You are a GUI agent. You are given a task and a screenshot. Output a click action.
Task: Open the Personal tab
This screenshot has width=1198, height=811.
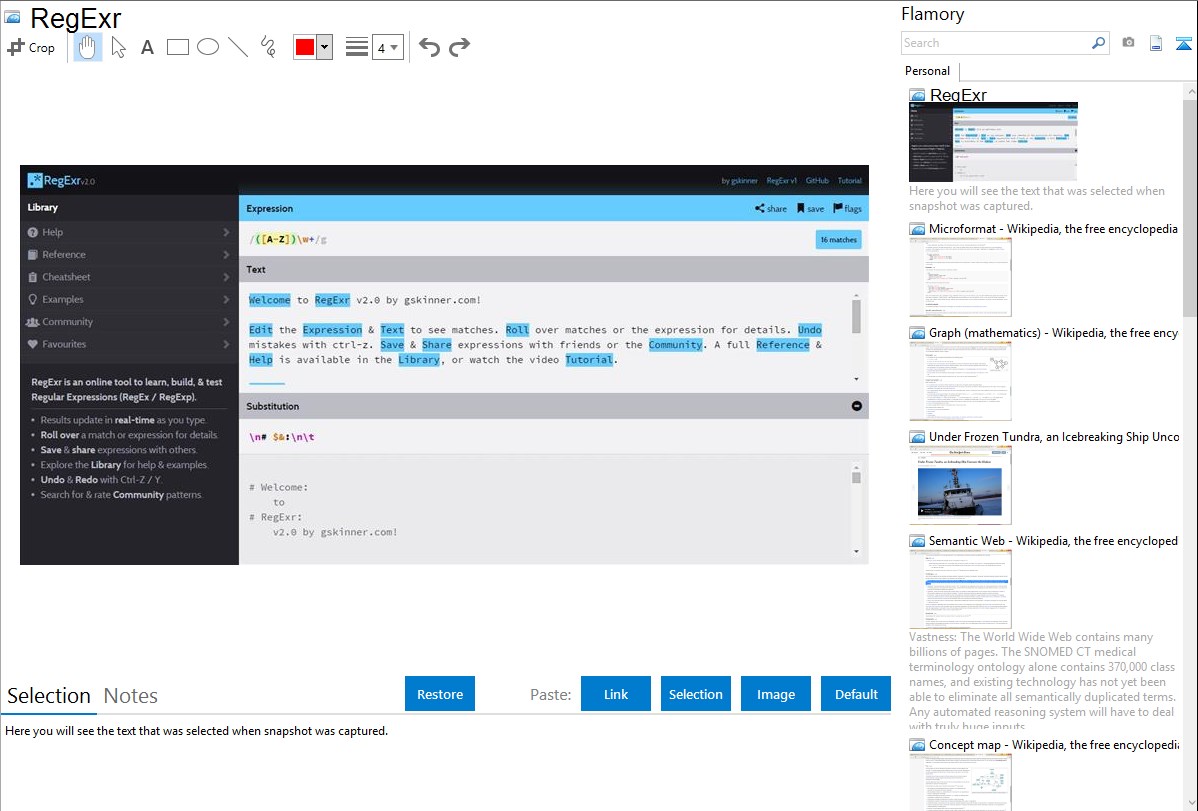(x=928, y=71)
